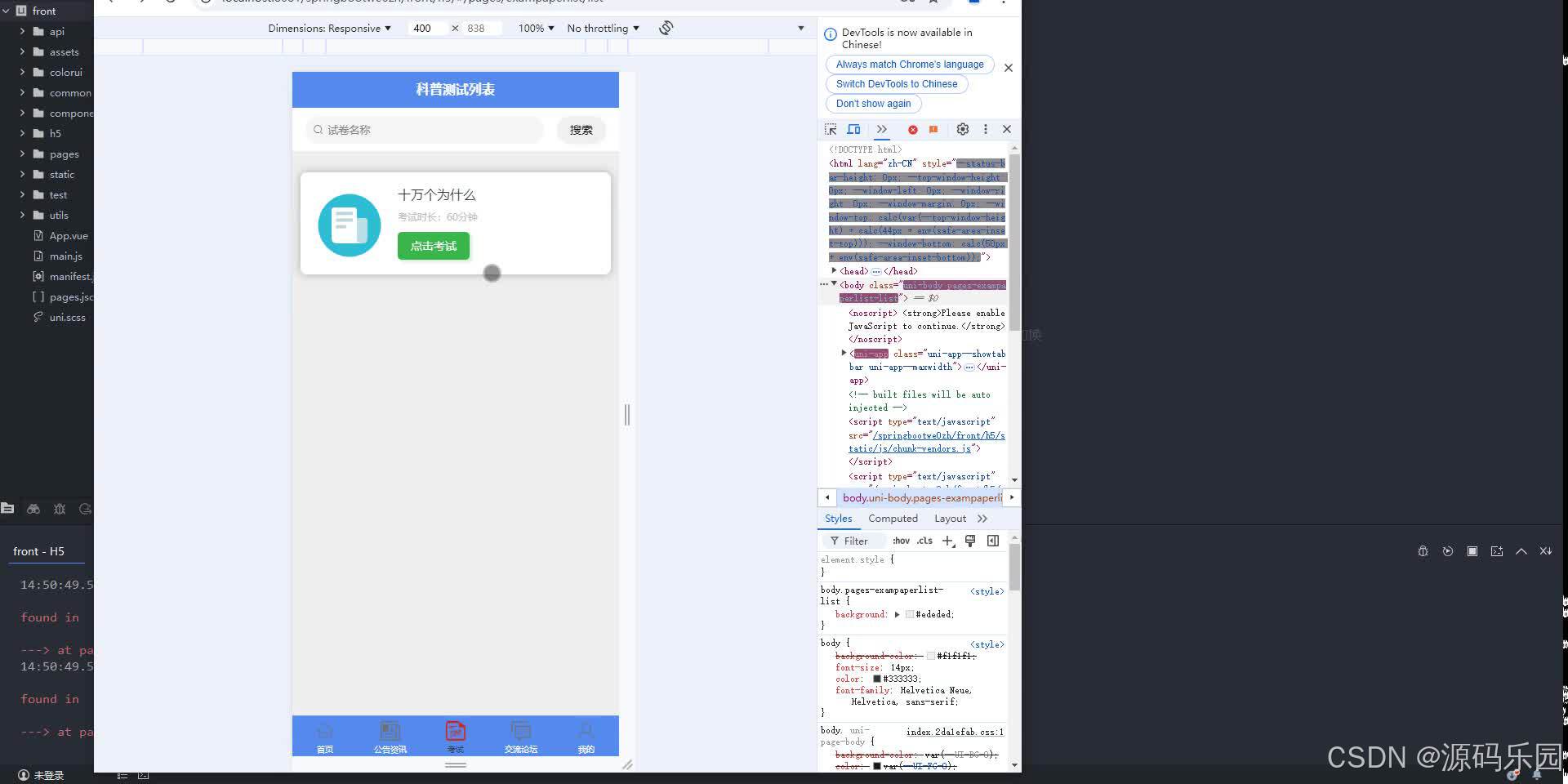Click the #ededed background color swatch
1568x784 pixels.
click(x=911, y=614)
